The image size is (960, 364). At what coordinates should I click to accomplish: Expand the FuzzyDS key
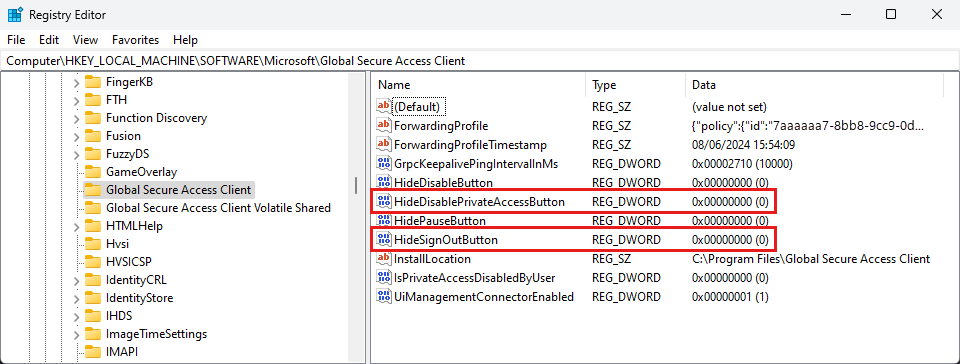[x=77, y=154]
